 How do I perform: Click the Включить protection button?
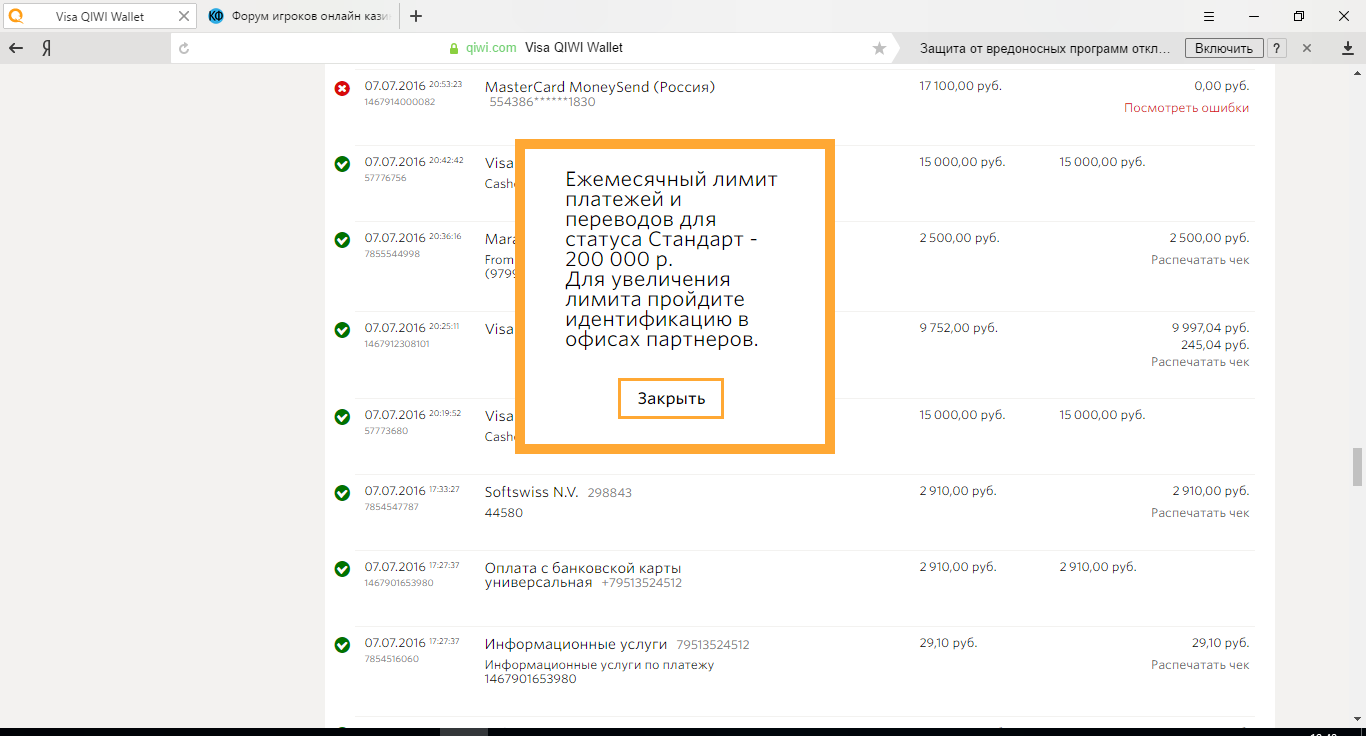click(x=1223, y=48)
